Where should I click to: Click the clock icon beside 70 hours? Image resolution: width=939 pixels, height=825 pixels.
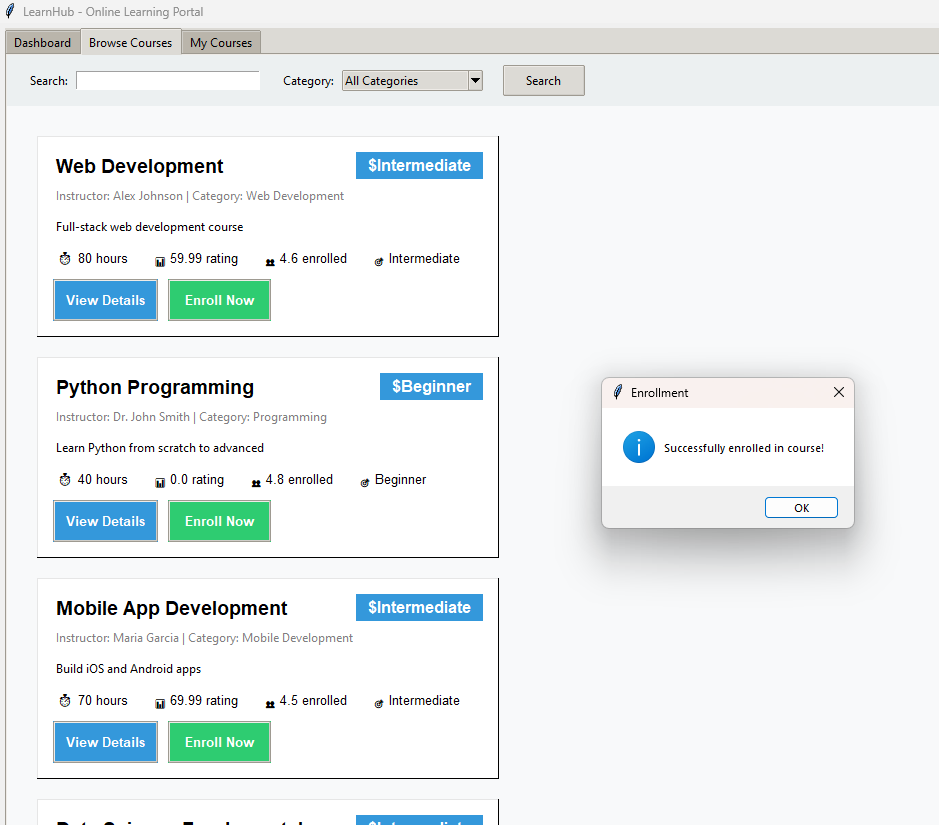tap(65, 701)
